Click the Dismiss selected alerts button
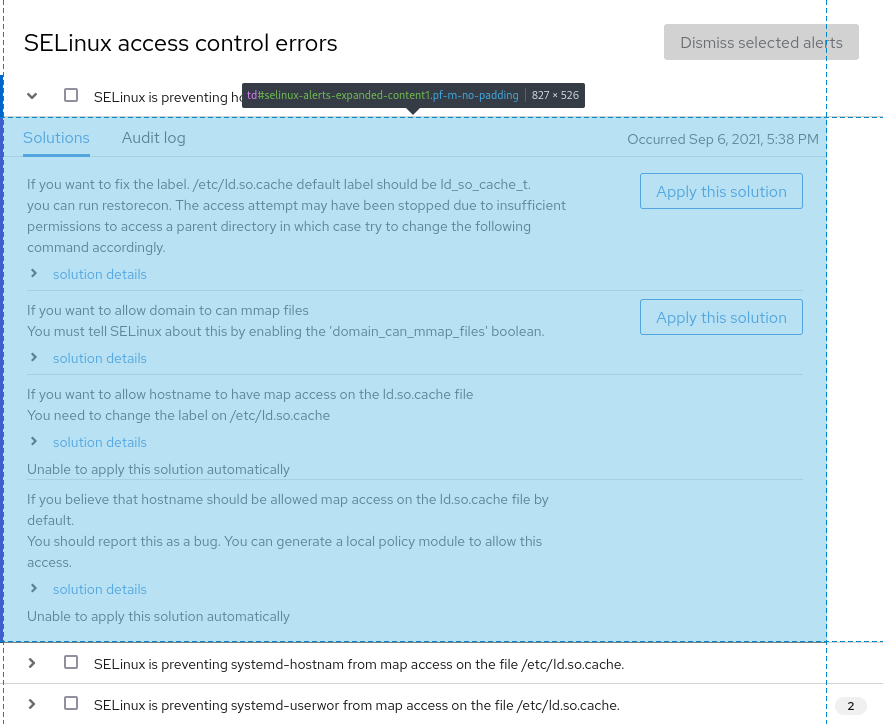 (761, 42)
